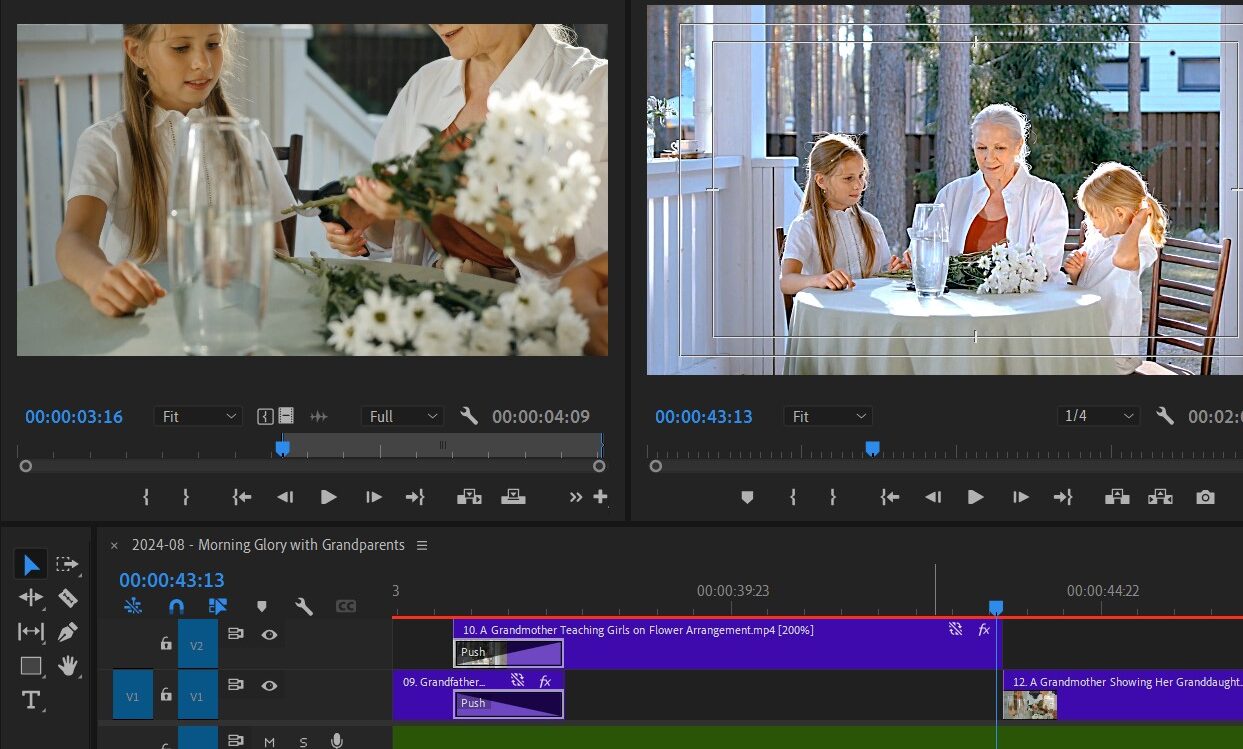Play the Source monitor clip
This screenshot has height=749, width=1243.
point(328,496)
